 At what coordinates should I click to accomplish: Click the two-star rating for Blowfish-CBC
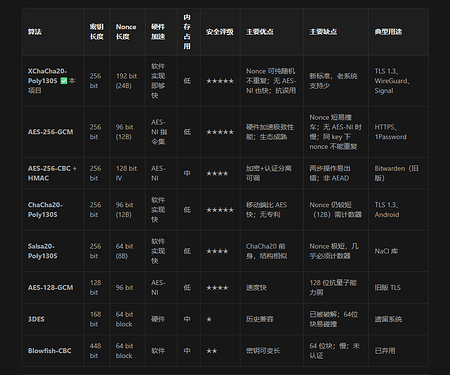pos(212,351)
